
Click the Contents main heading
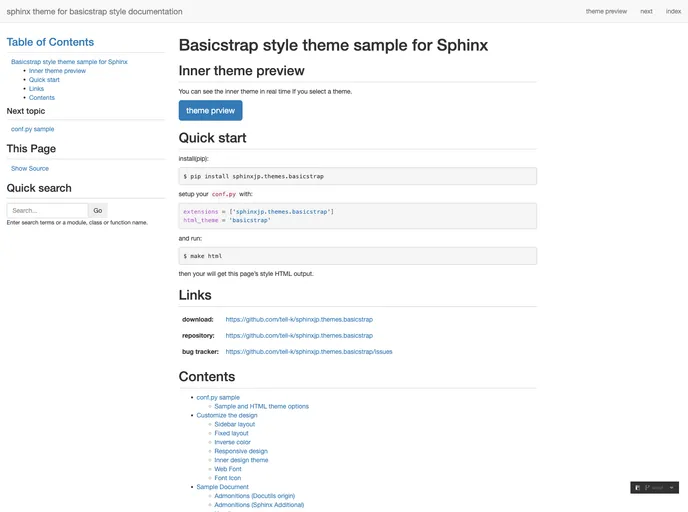pyautogui.click(x=207, y=377)
